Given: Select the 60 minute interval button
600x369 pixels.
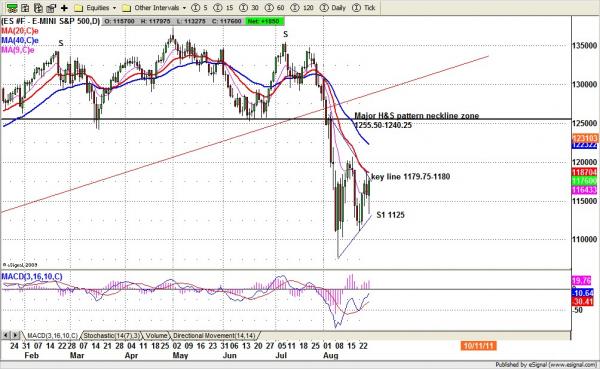Looking at the screenshot, I should (276, 8).
